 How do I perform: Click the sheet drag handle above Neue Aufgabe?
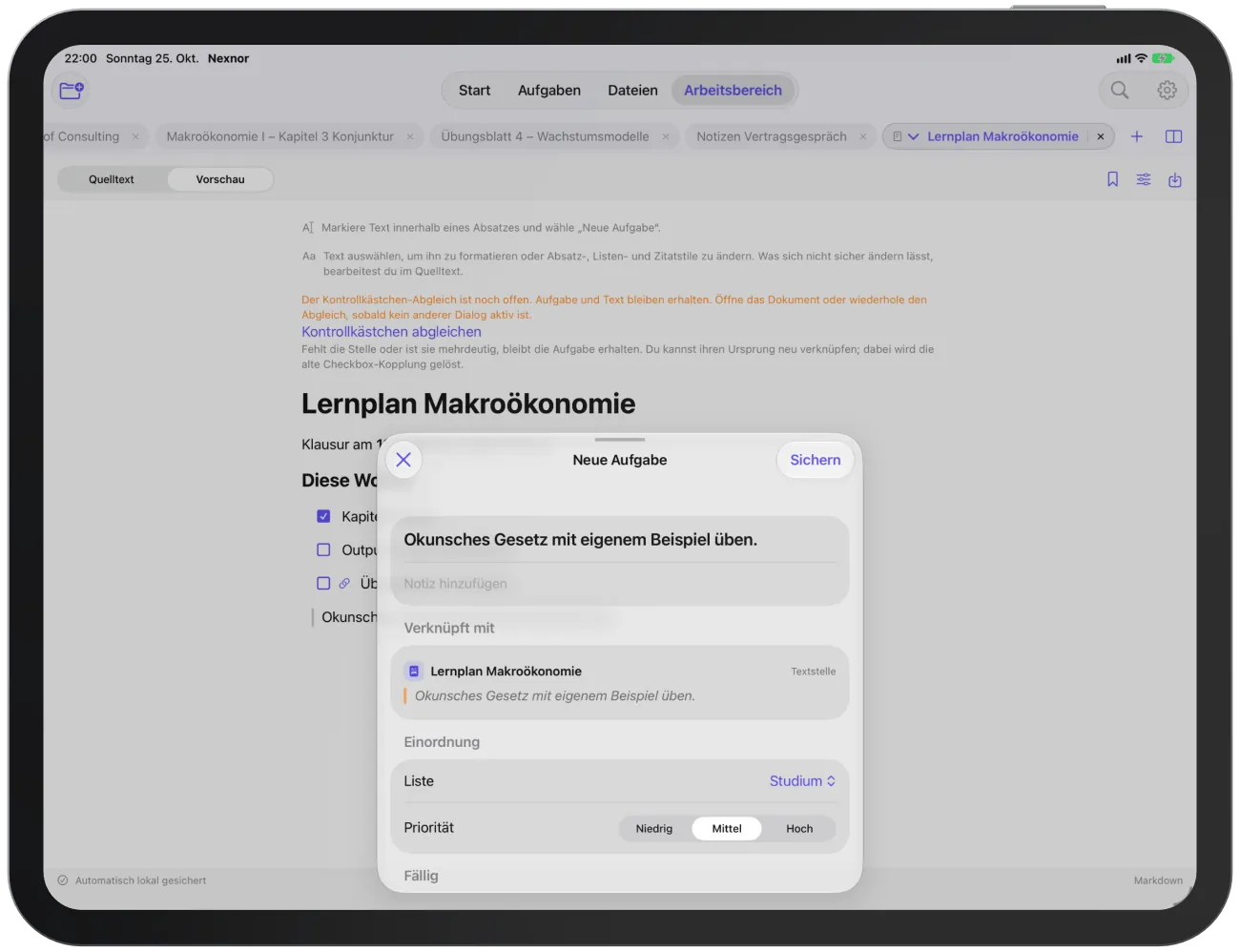pos(620,440)
